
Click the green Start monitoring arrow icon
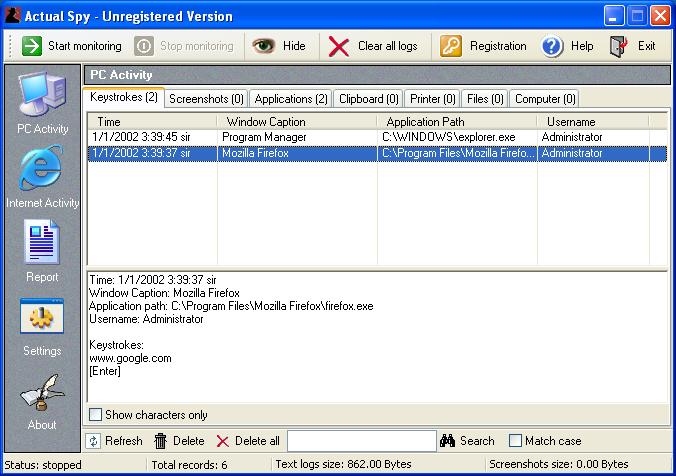coord(32,46)
